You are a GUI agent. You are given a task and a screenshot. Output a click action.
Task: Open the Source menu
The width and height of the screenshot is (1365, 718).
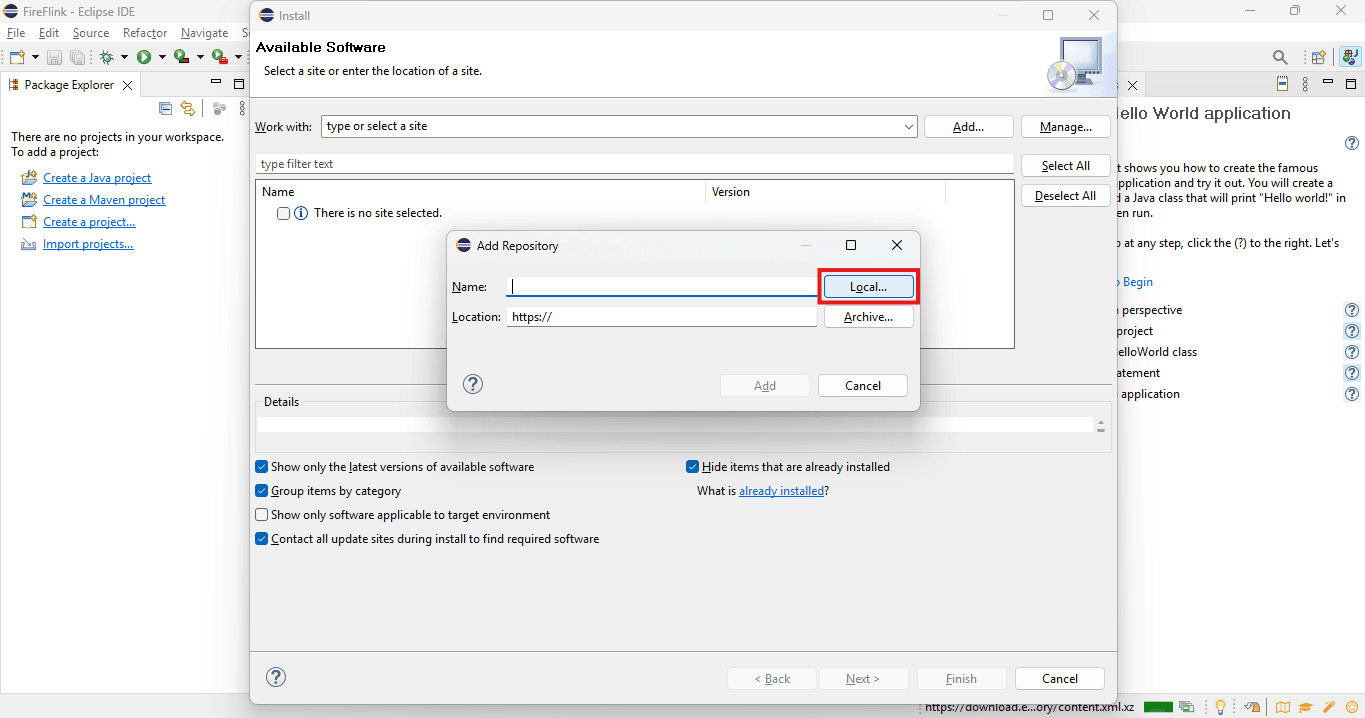tap(91, 33)
